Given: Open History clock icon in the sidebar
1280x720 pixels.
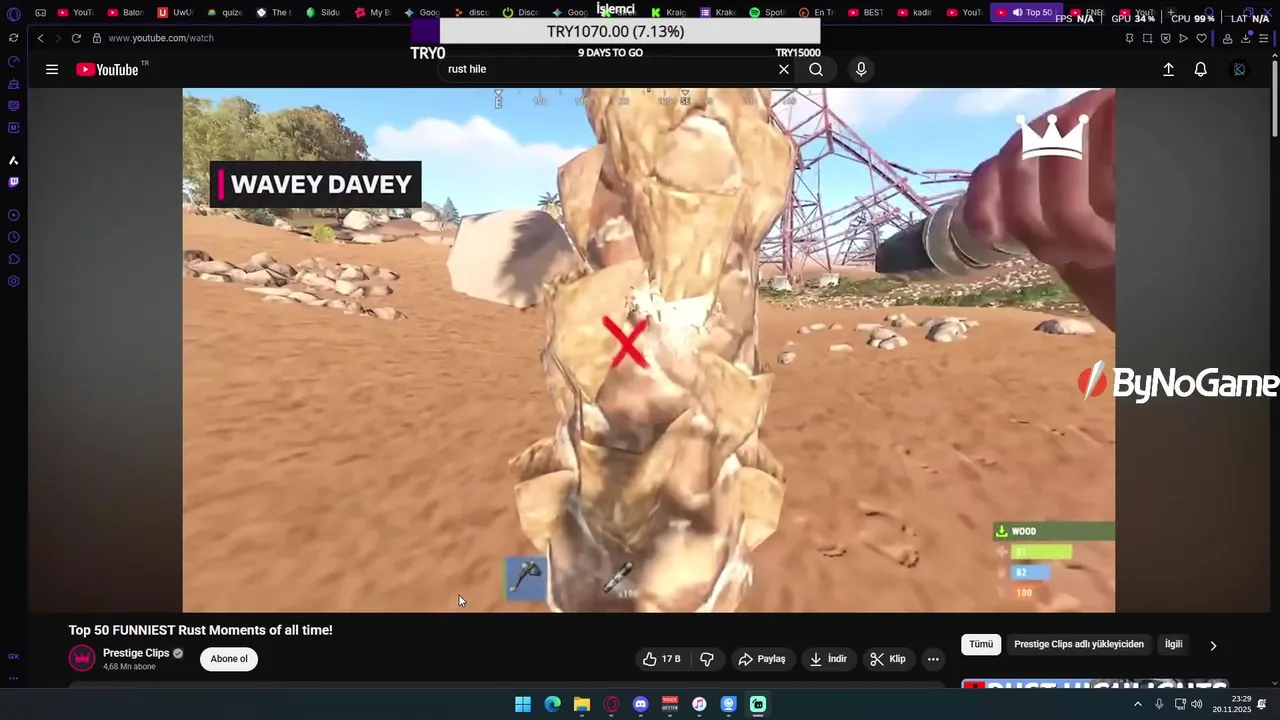Looking at the screenshot, I should (13, 237).
